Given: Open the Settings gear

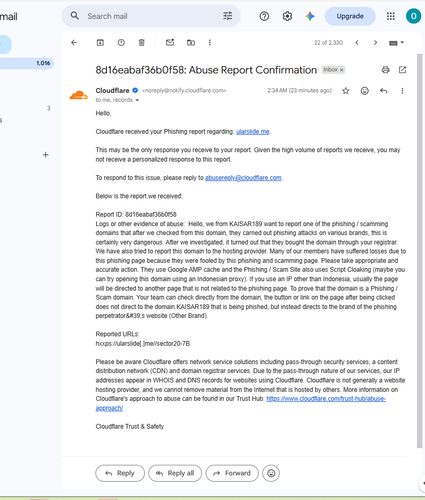Looking at the screenshot, I should point(287,16).
